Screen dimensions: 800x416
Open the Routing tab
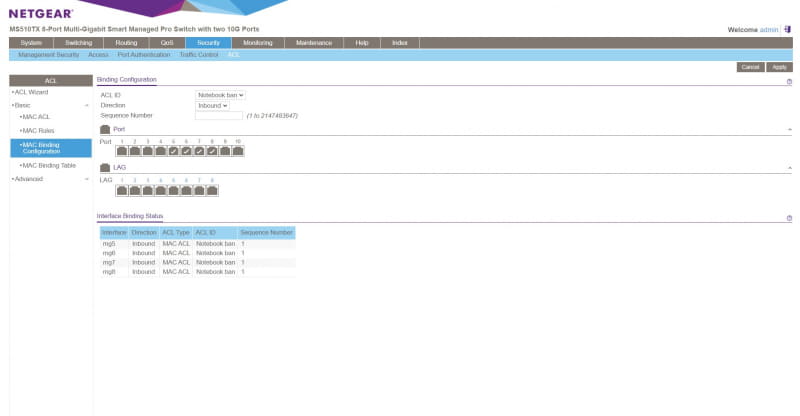tap(126, 43)
